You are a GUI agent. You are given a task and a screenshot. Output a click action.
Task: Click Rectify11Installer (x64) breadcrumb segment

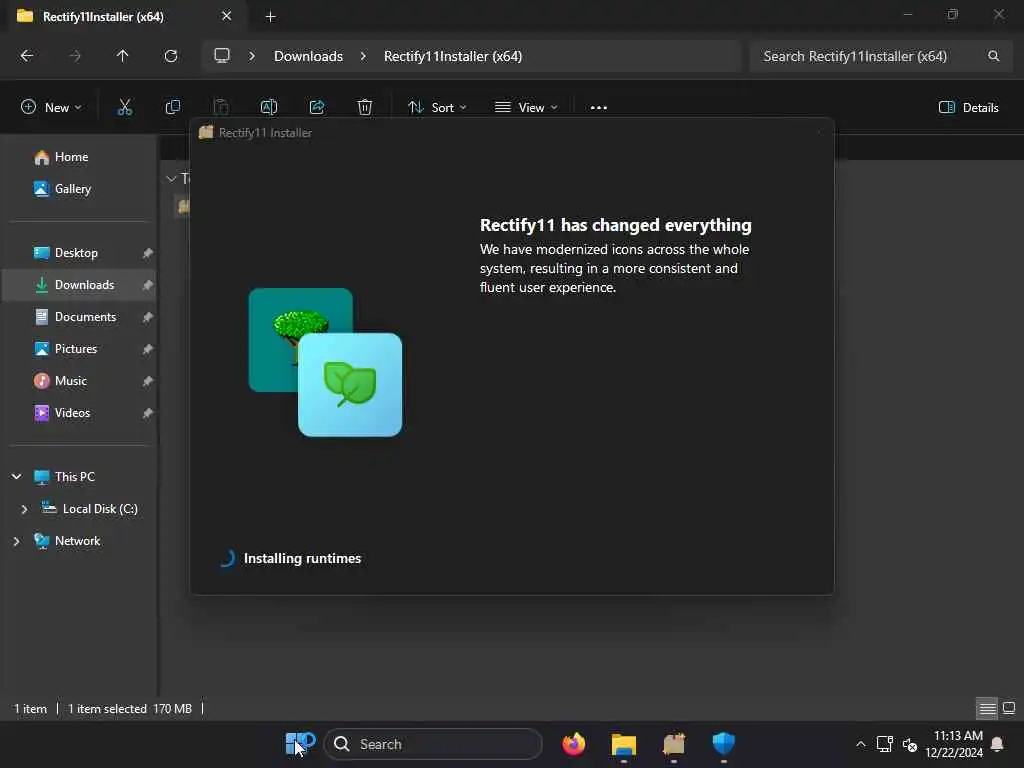[453, 56]
